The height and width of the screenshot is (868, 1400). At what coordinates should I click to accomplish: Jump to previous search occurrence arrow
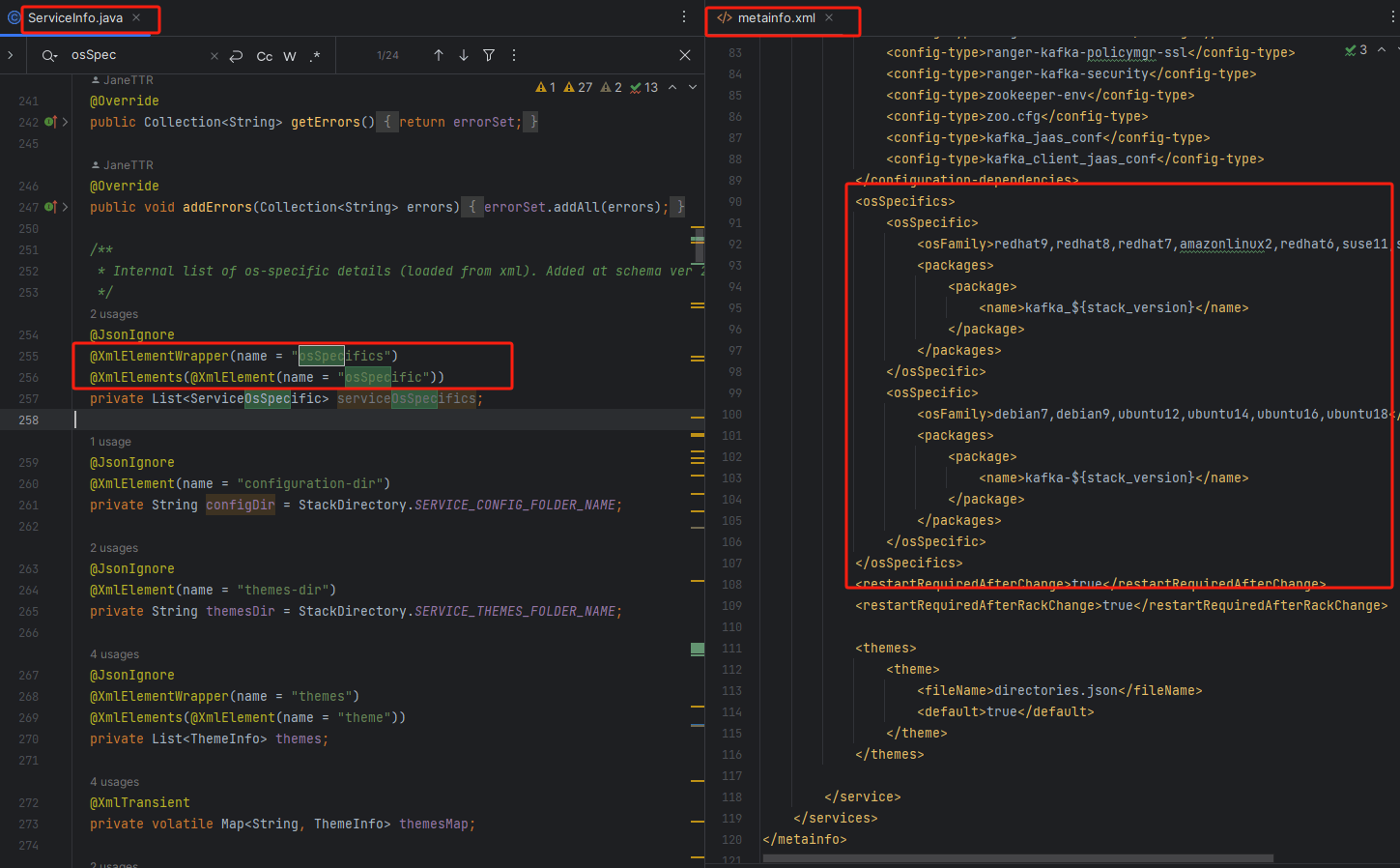[x=439, y=55]
